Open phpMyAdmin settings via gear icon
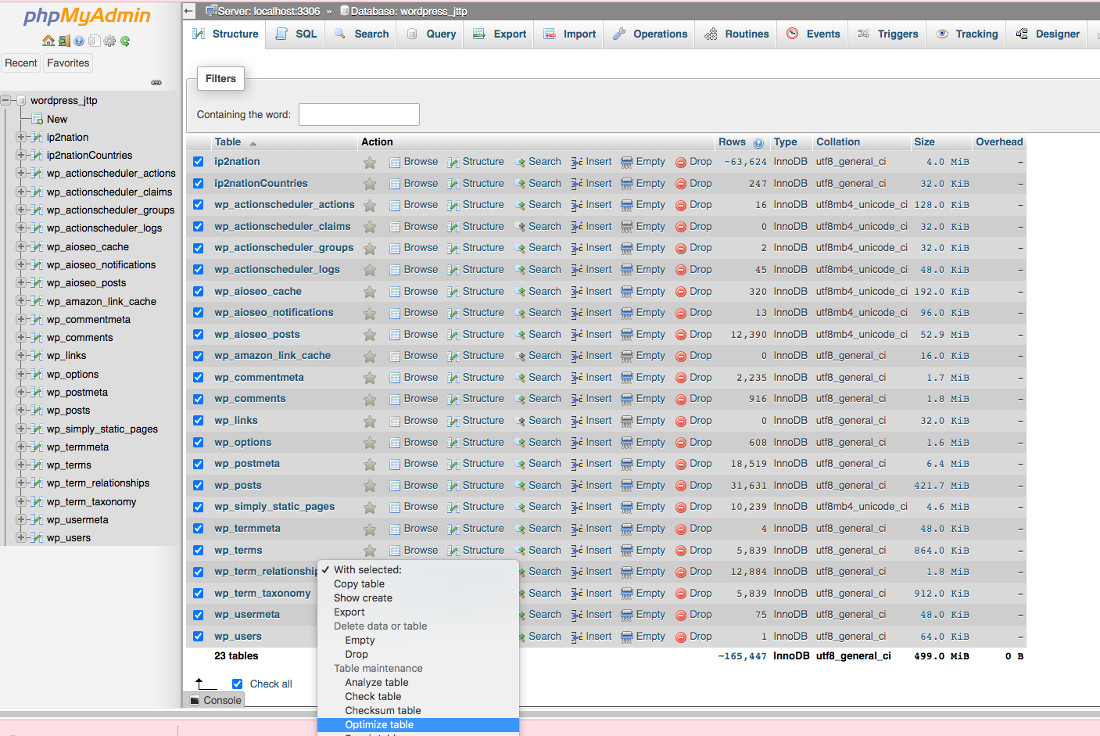Screen dimensions: 1100x736 click(109, 41)
